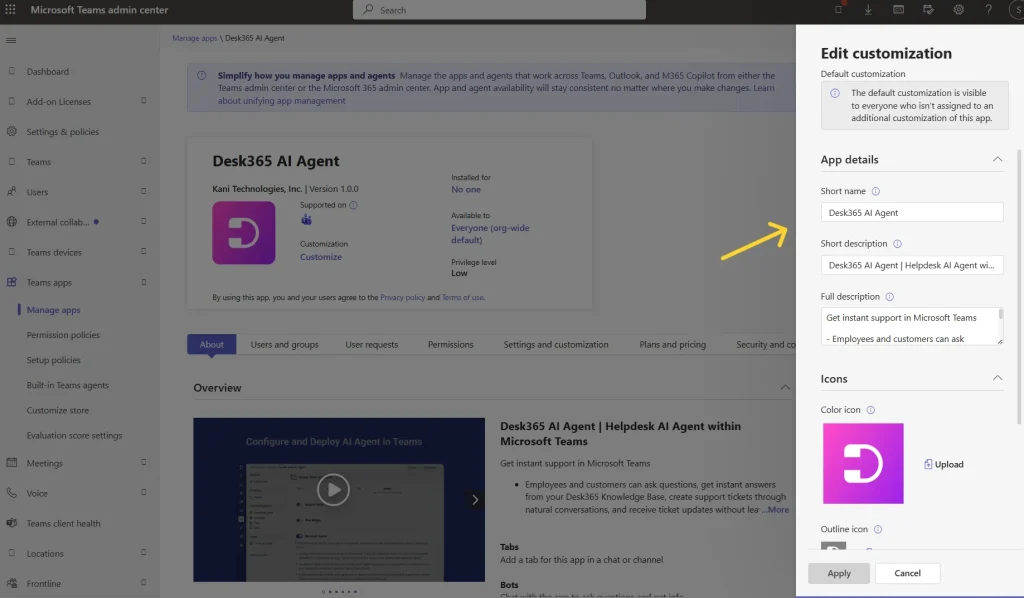
Task: Click the External collaboration globe icon
Action: tap(12, 222)
